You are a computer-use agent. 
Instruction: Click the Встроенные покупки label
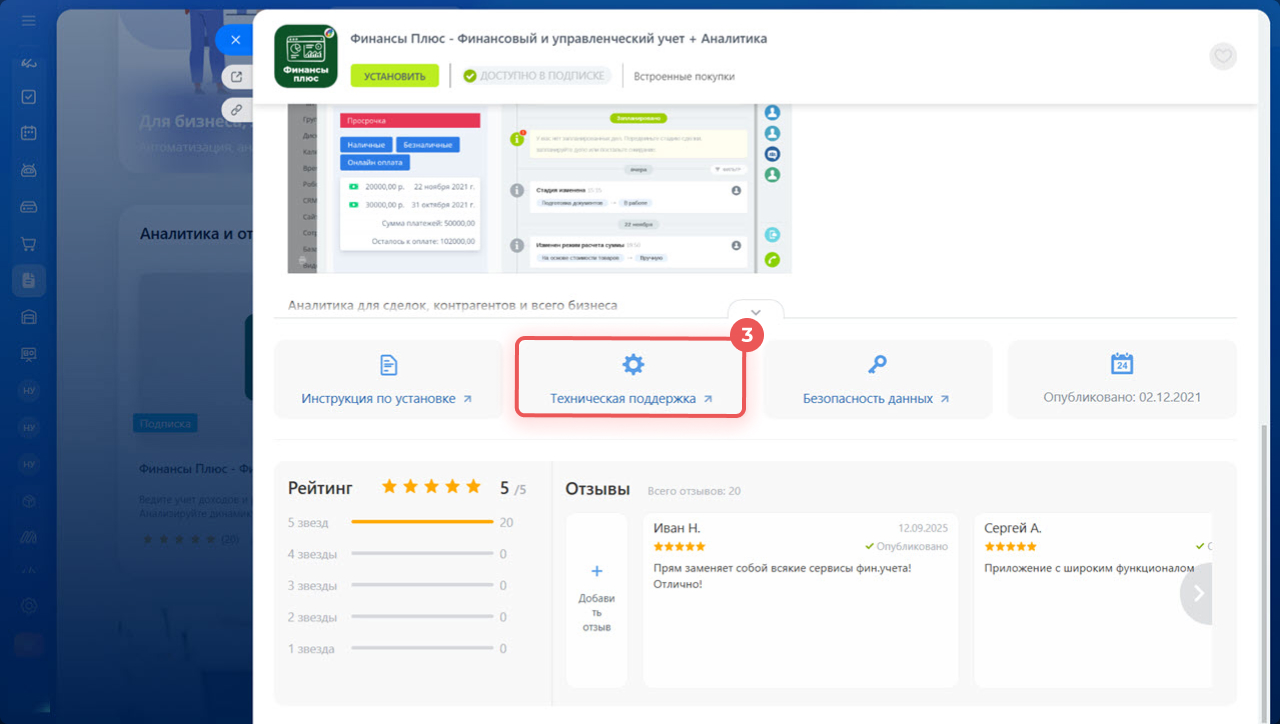(684, 76)
